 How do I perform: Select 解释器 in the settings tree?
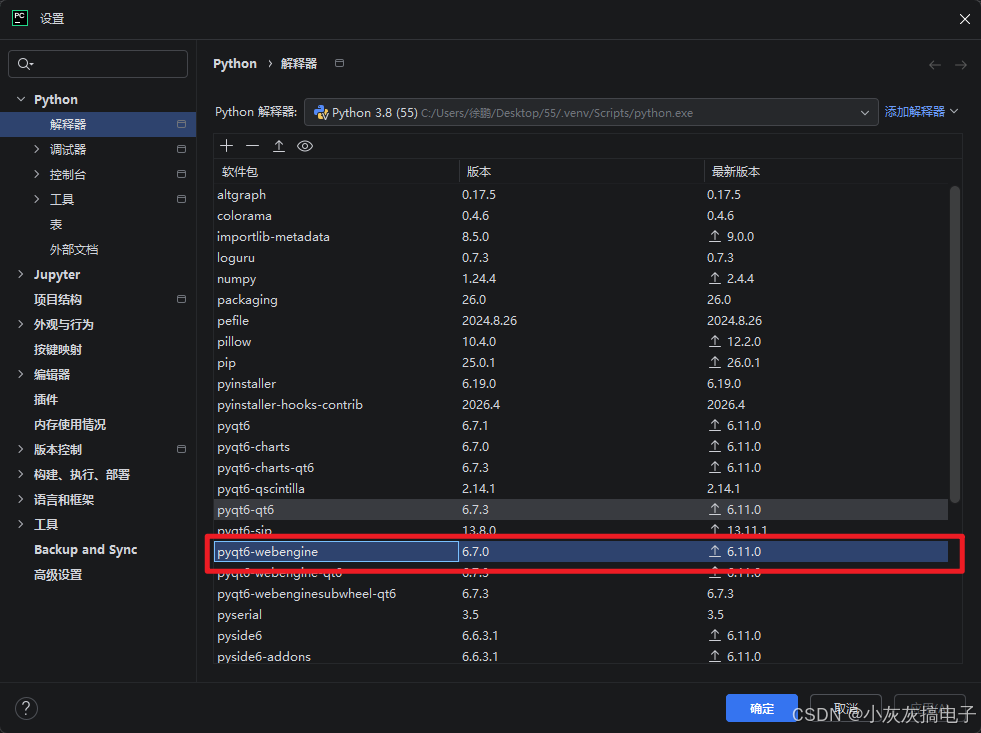(98, 124)
